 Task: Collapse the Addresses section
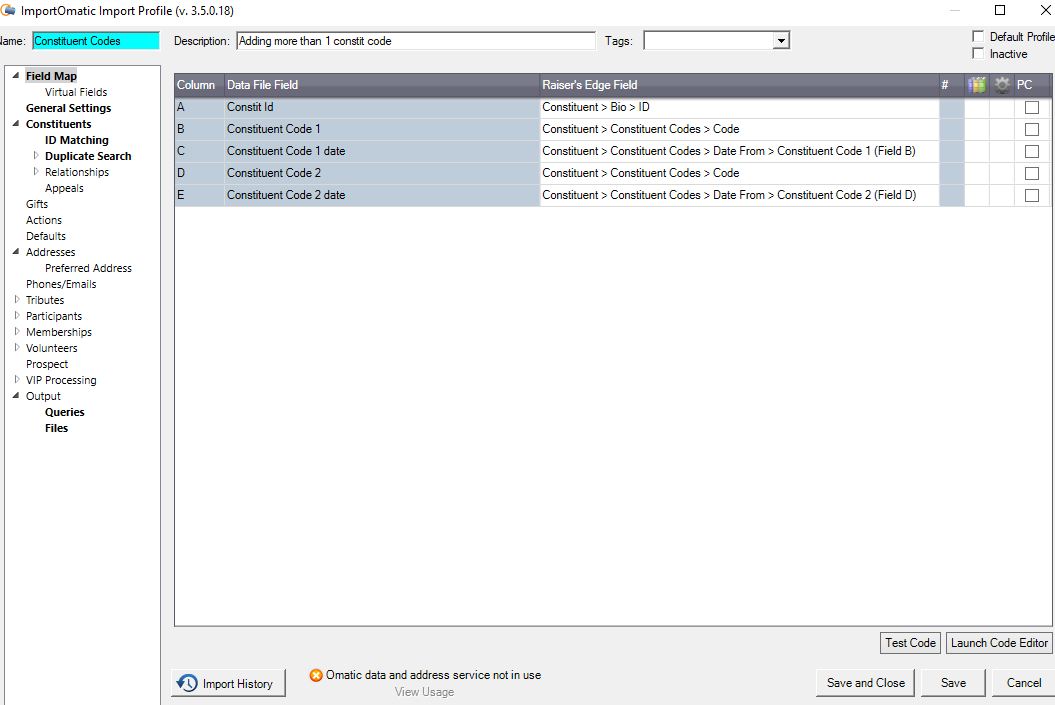click(x=14, y=252)
